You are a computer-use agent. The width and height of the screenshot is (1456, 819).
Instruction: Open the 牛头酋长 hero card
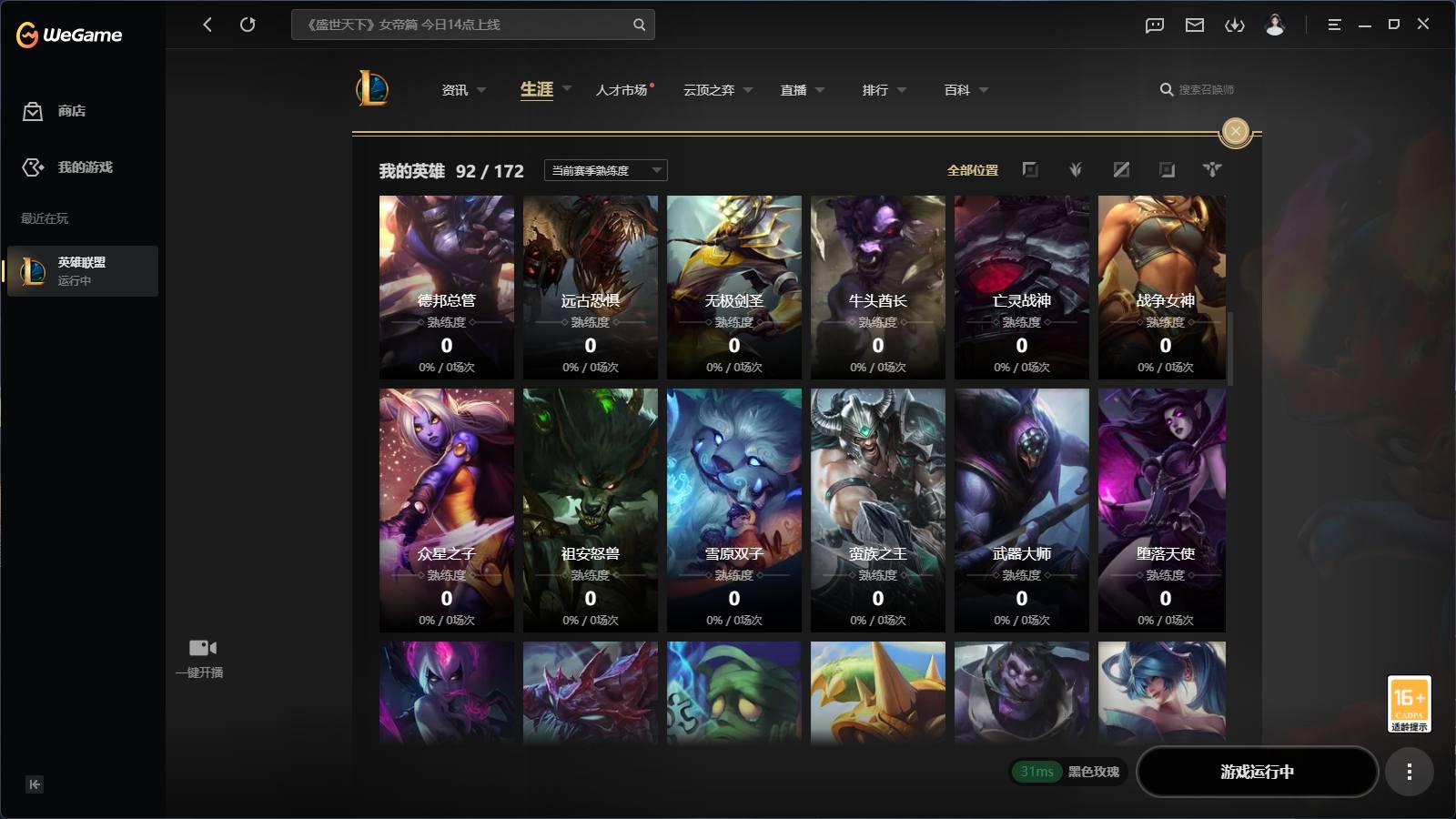pos(878,288)
